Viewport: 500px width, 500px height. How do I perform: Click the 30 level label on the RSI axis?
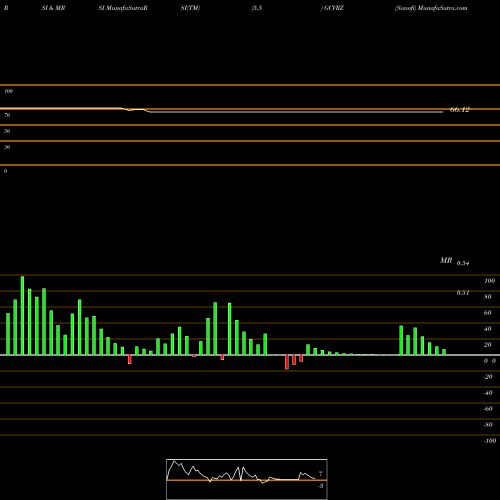click(7, 147)
